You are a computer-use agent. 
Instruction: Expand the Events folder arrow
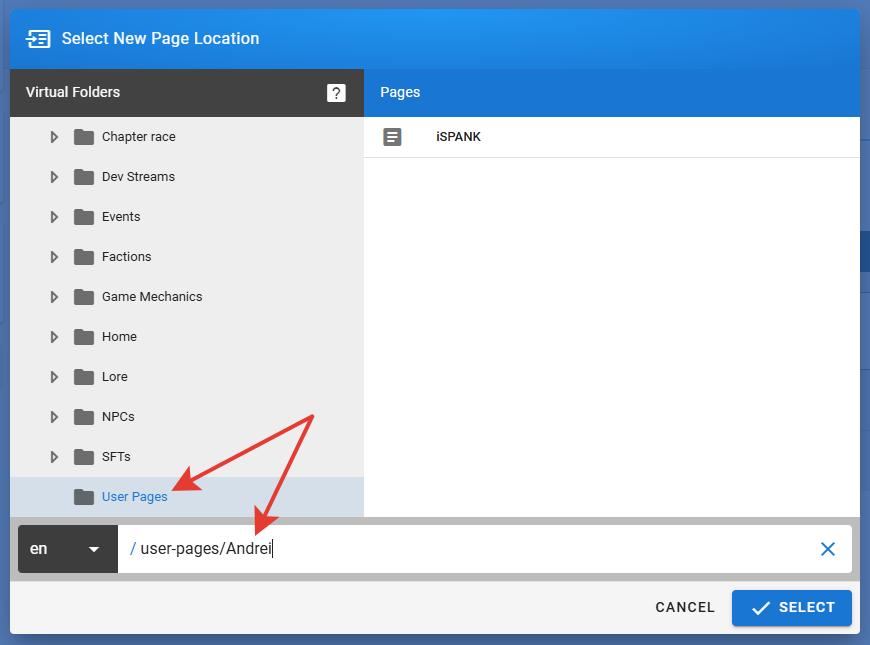pos(54,217)
